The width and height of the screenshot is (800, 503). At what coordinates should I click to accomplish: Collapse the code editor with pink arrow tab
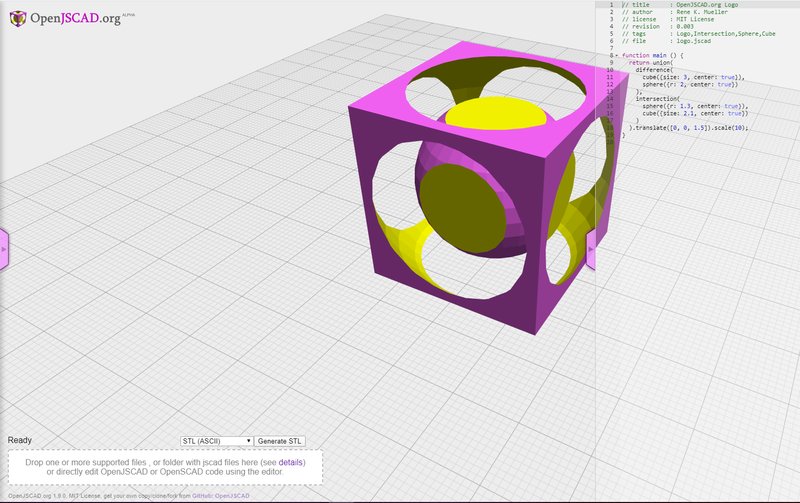point(591,249)
